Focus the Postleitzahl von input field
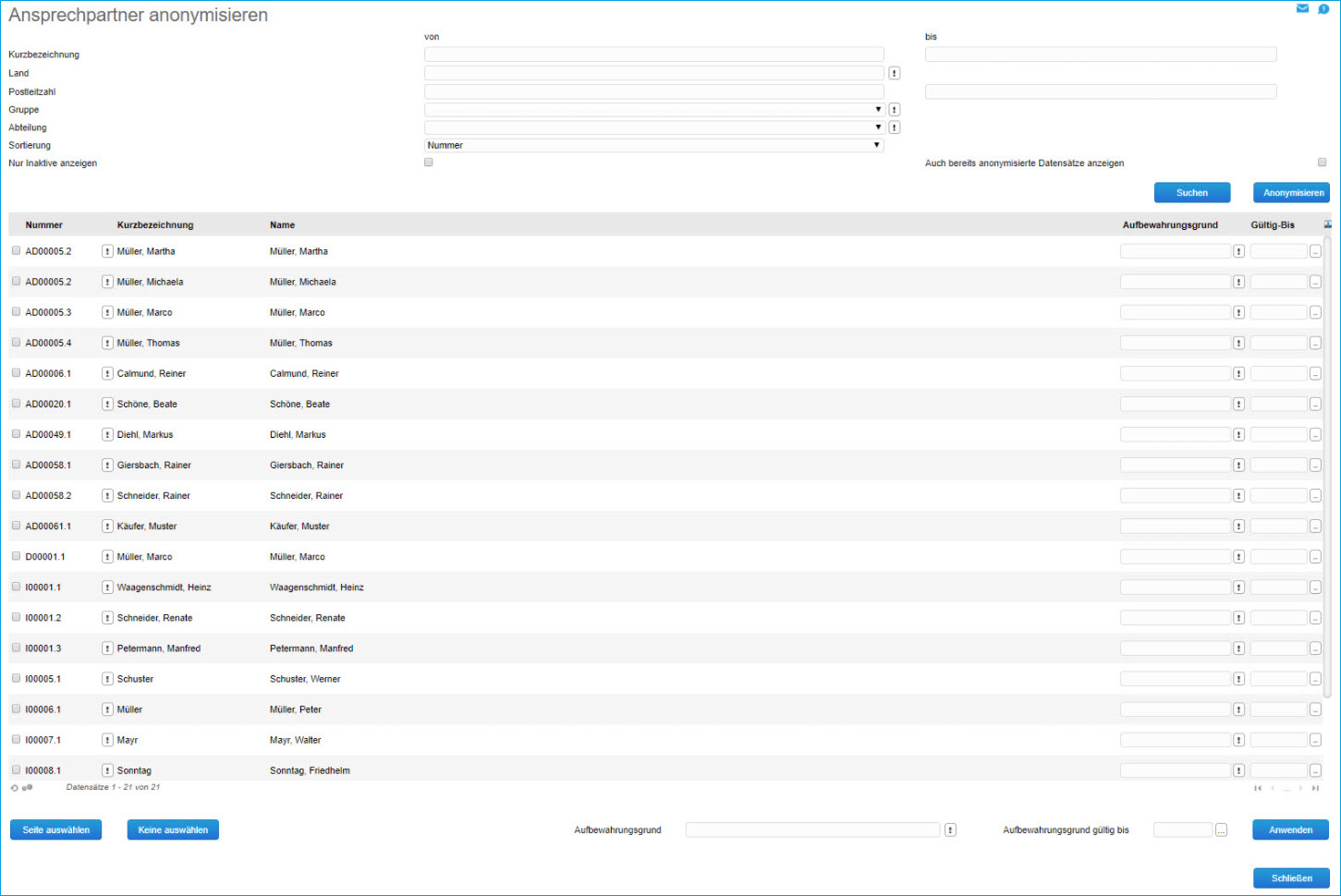The height and width of the screenshot is (896, 1341). [654, 91]
